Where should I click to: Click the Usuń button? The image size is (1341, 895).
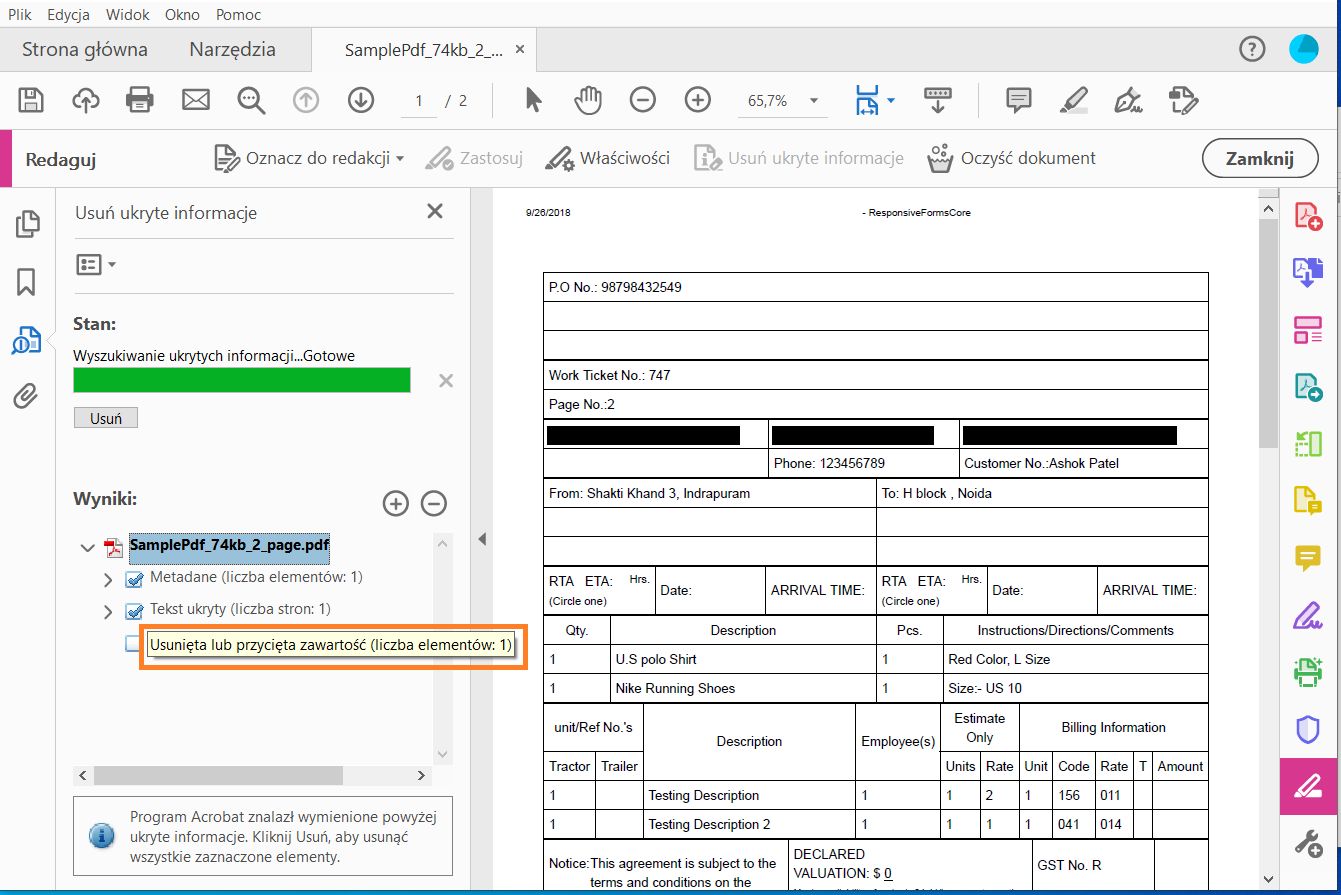(106, 418)
